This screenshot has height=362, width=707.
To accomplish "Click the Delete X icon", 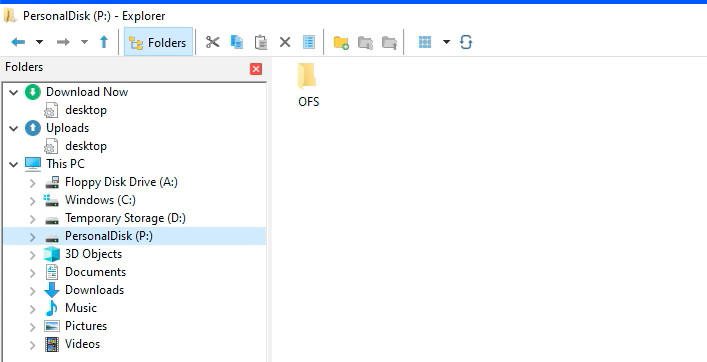I will pyautogui.click(x=285, y=42).
